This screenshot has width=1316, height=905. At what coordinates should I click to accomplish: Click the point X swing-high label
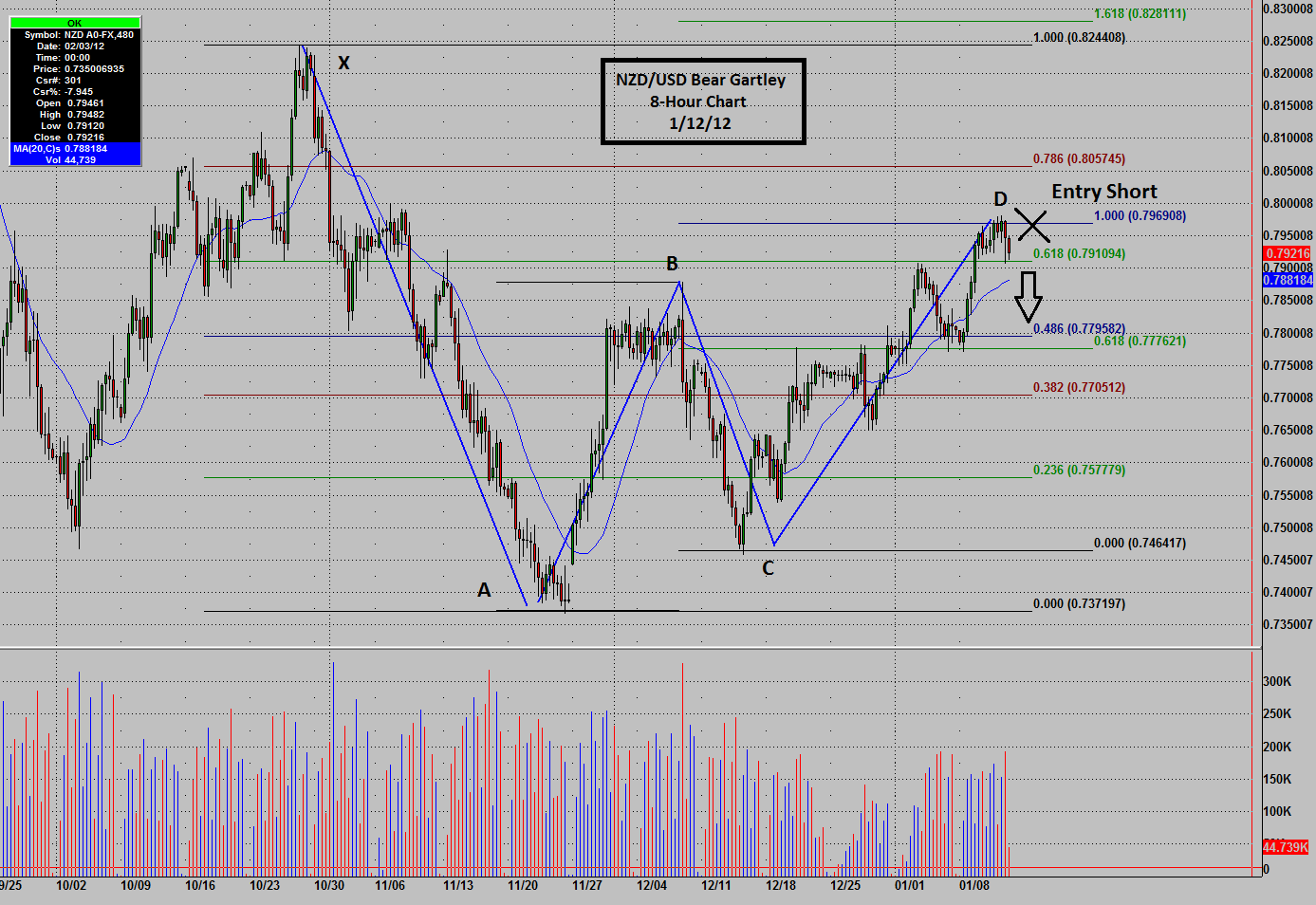click(343, 64)
